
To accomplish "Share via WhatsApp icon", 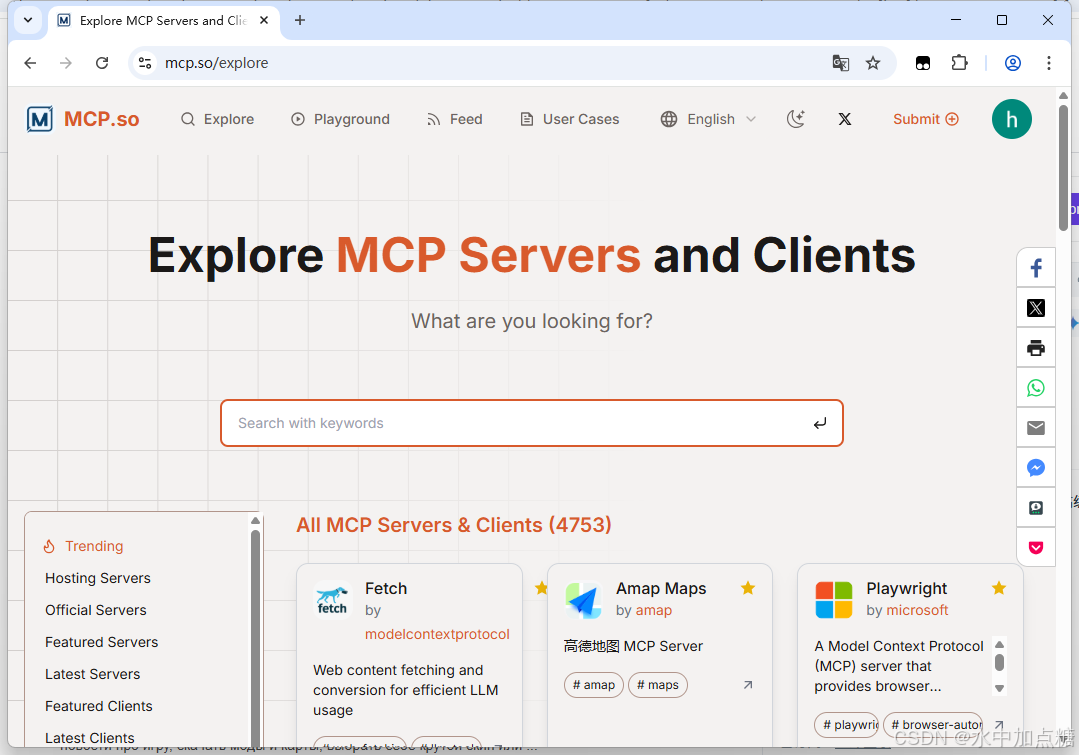I will click(1036, 387).
